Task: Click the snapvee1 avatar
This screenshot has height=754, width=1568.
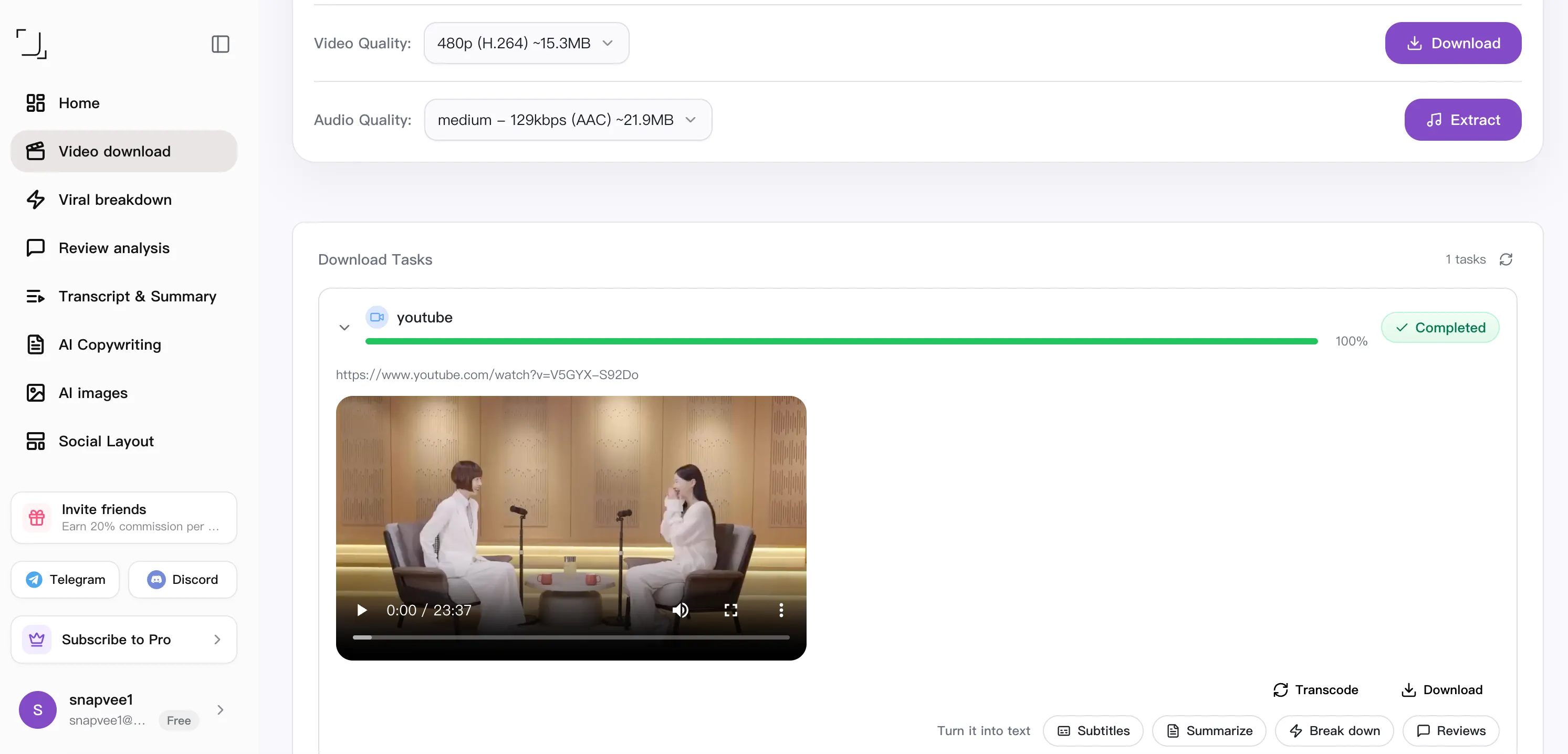Action: tap(38, 709)
